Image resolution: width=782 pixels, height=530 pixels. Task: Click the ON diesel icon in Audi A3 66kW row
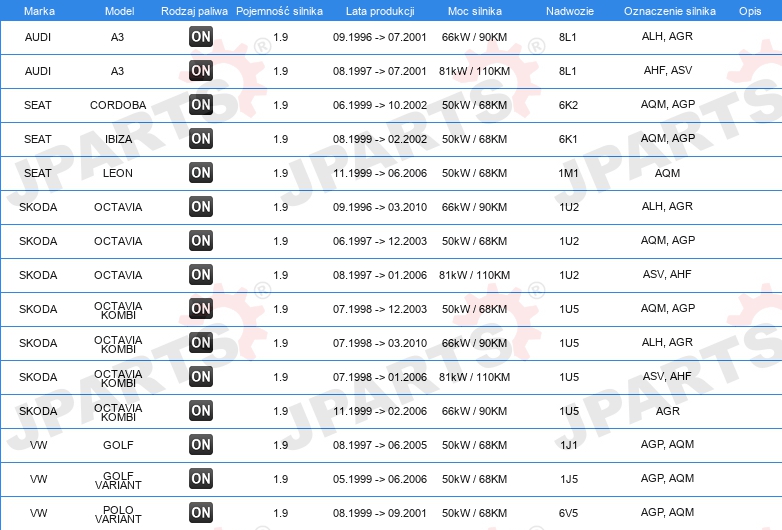click(201, 36)
